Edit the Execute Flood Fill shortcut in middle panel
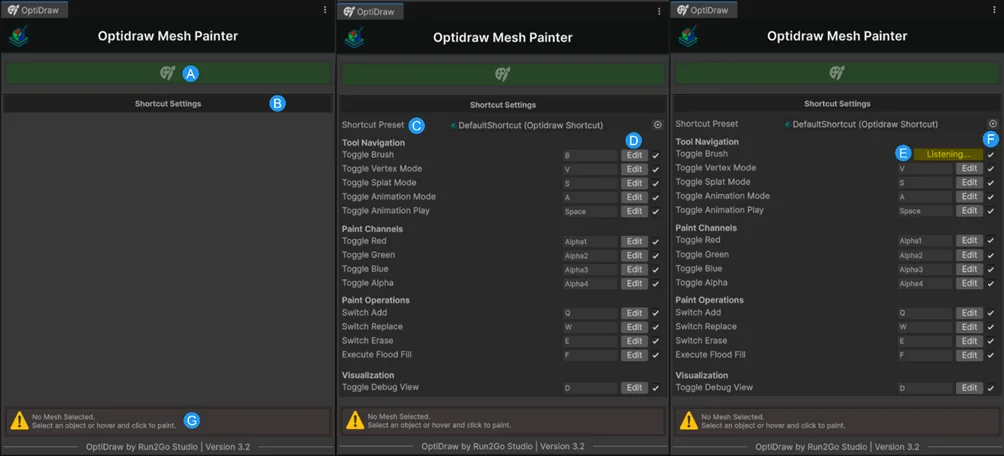 coord(634,355)
